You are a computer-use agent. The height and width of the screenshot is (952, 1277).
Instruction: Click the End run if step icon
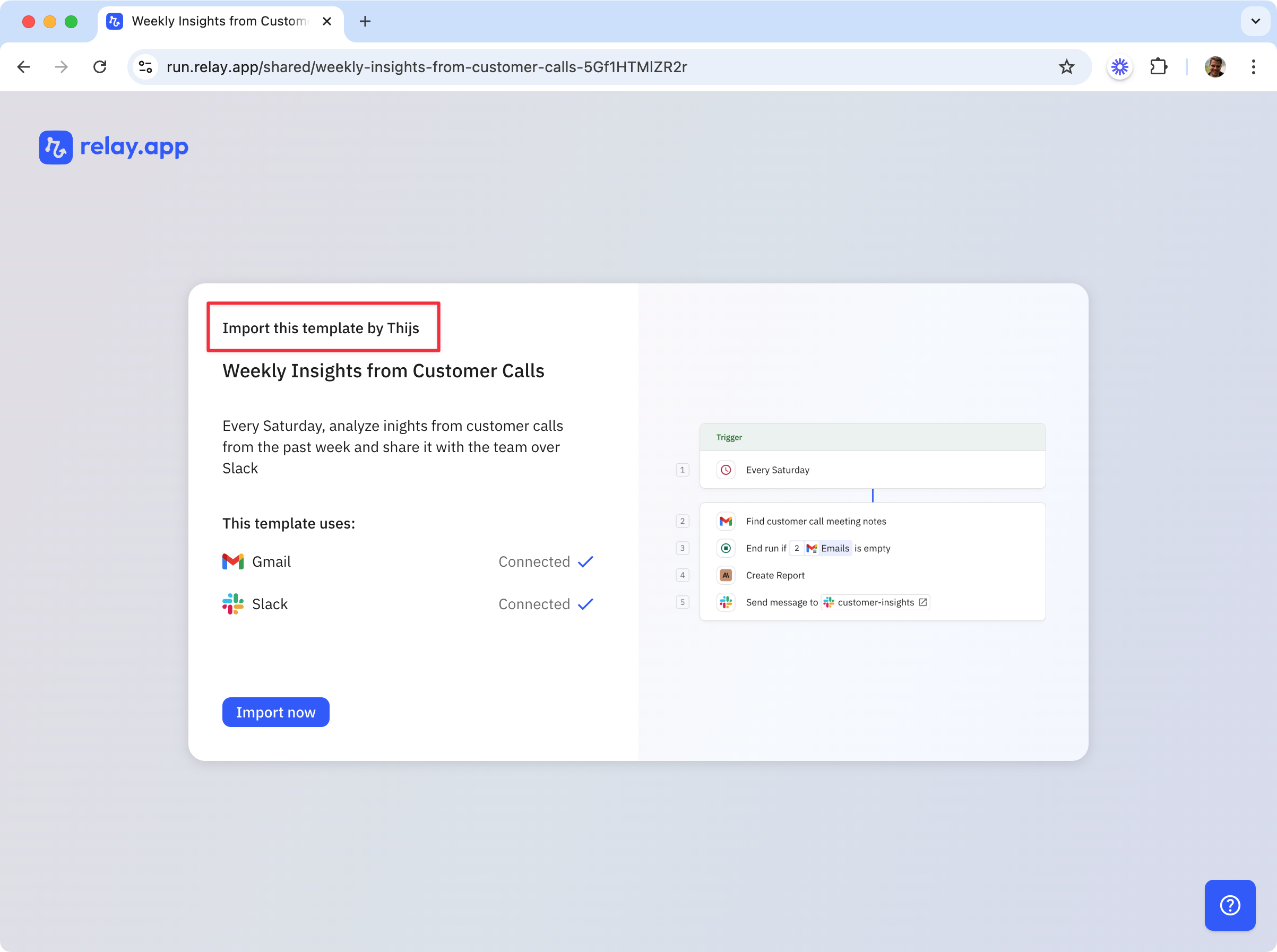point(726,548)
